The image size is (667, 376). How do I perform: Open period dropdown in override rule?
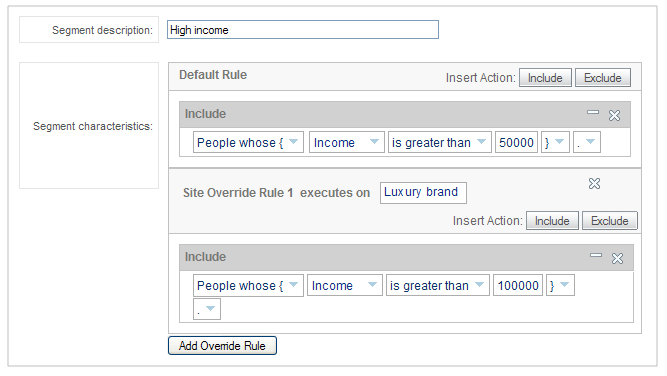(x=207, y=309)
